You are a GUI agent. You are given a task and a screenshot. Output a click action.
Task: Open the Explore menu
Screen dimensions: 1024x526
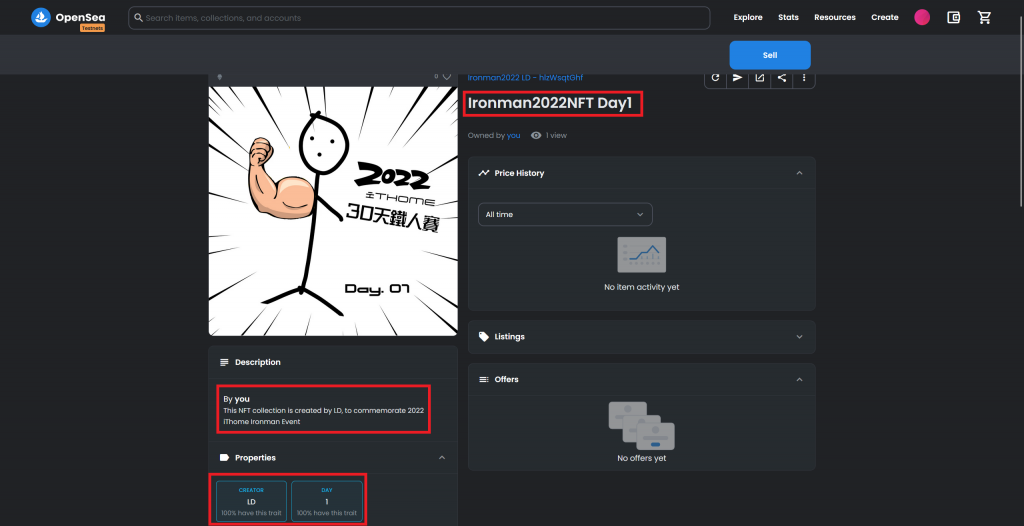tap(748, 18)
